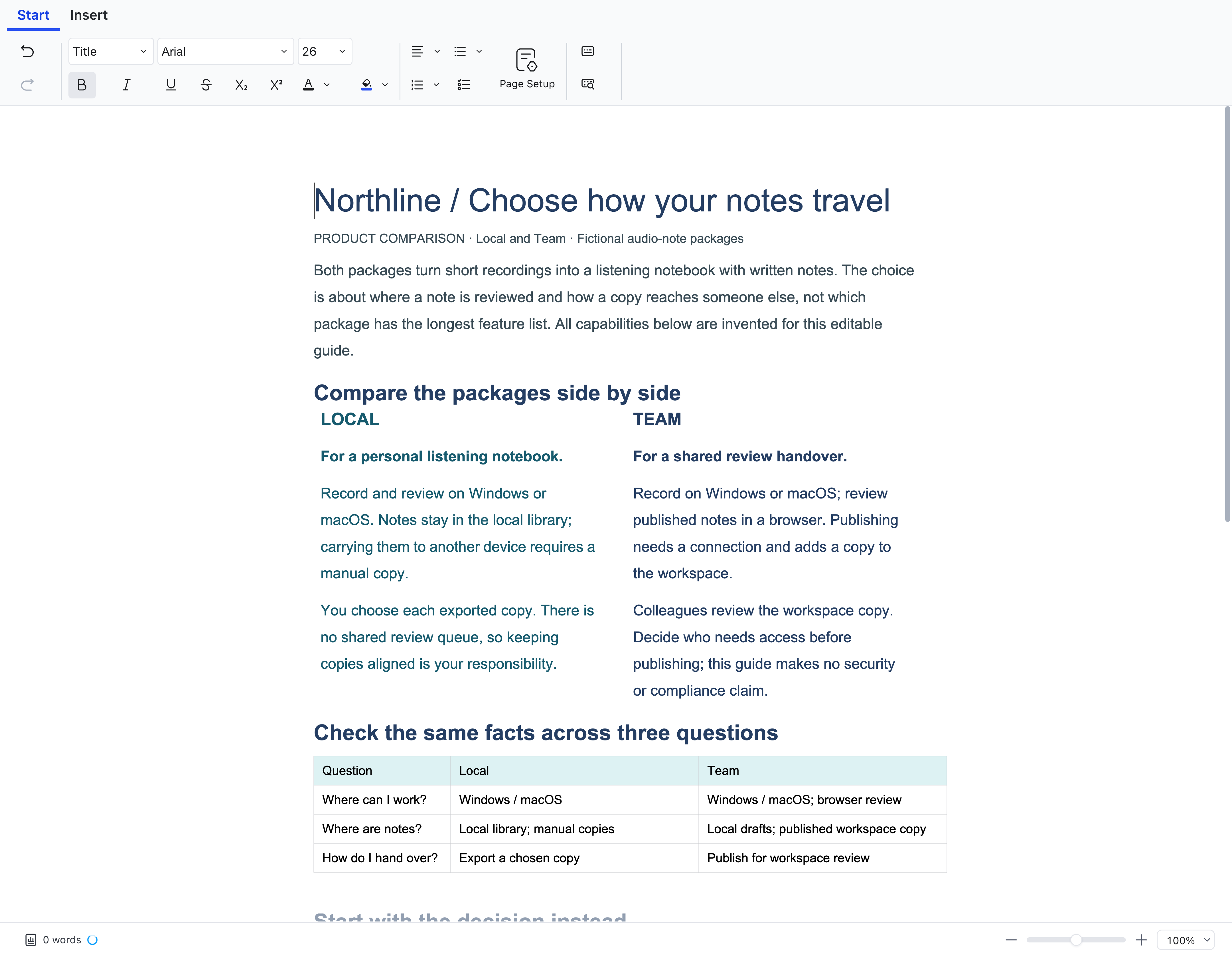The width and height of the screenshot is (1232, 957).
Task: Click heading Compare the packages side by side
Action: click(x=497, y=393)
